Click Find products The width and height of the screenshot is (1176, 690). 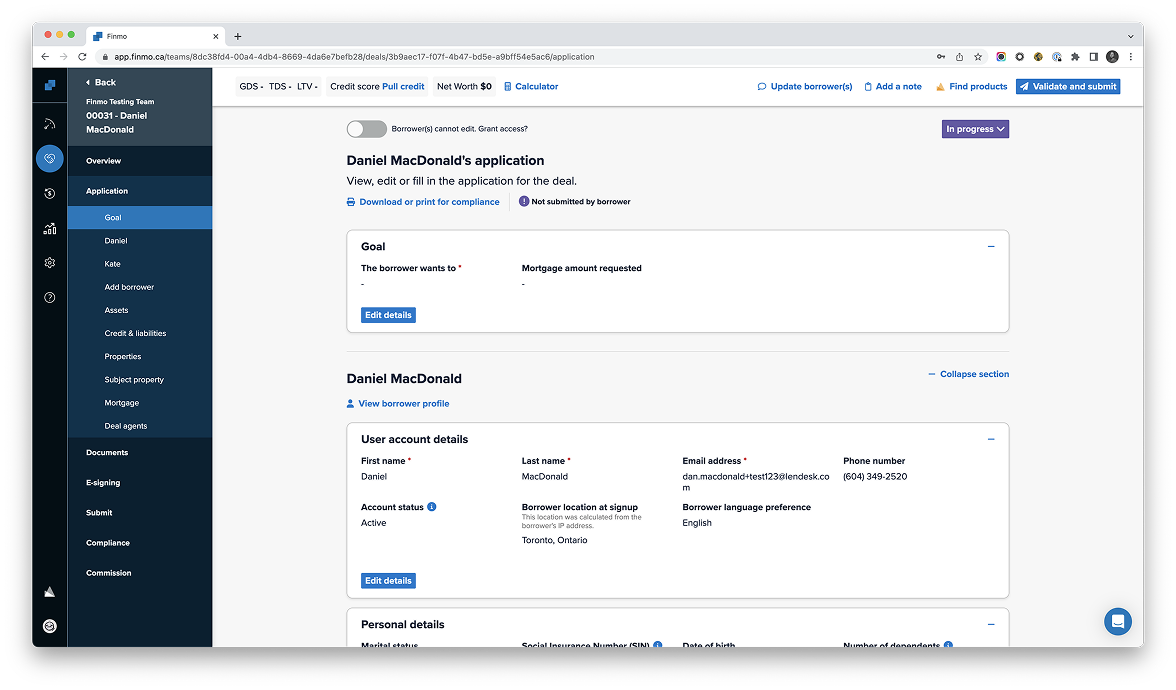(x=971, y=87)
